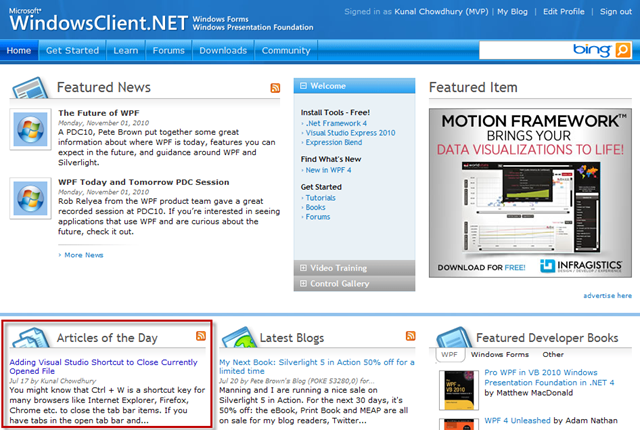Click the Articles of the Day documents icon

30,337
